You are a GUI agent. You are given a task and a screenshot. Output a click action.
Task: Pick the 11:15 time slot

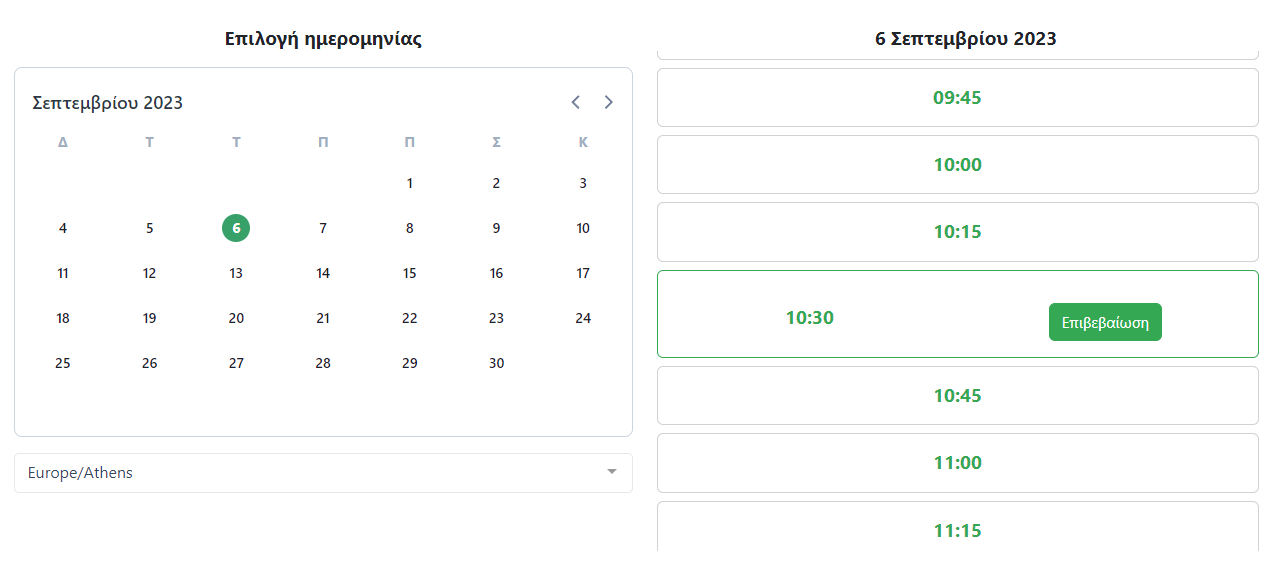click(957, 530)
